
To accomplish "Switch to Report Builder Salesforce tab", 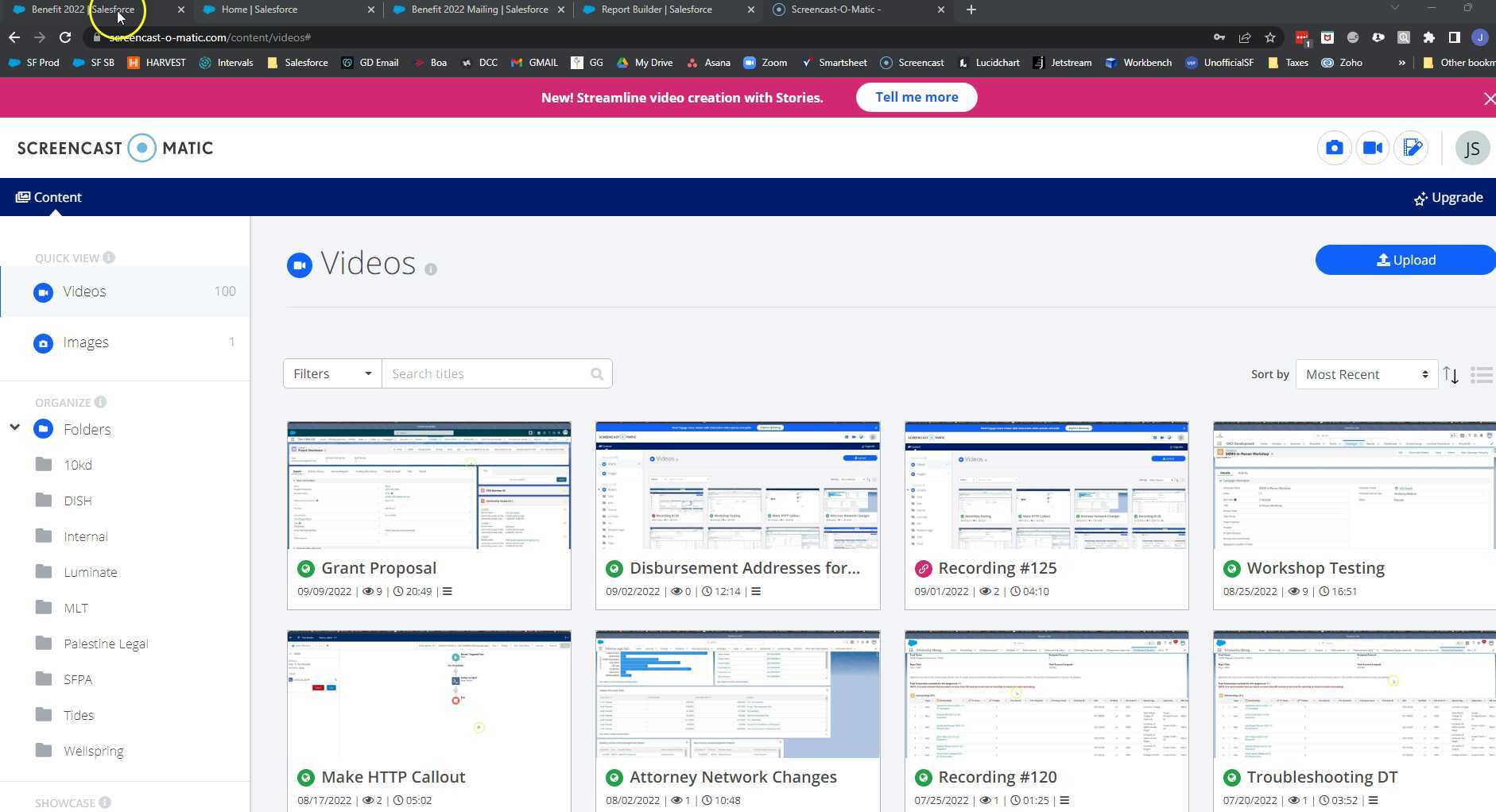I will click(x=657, y=10).
